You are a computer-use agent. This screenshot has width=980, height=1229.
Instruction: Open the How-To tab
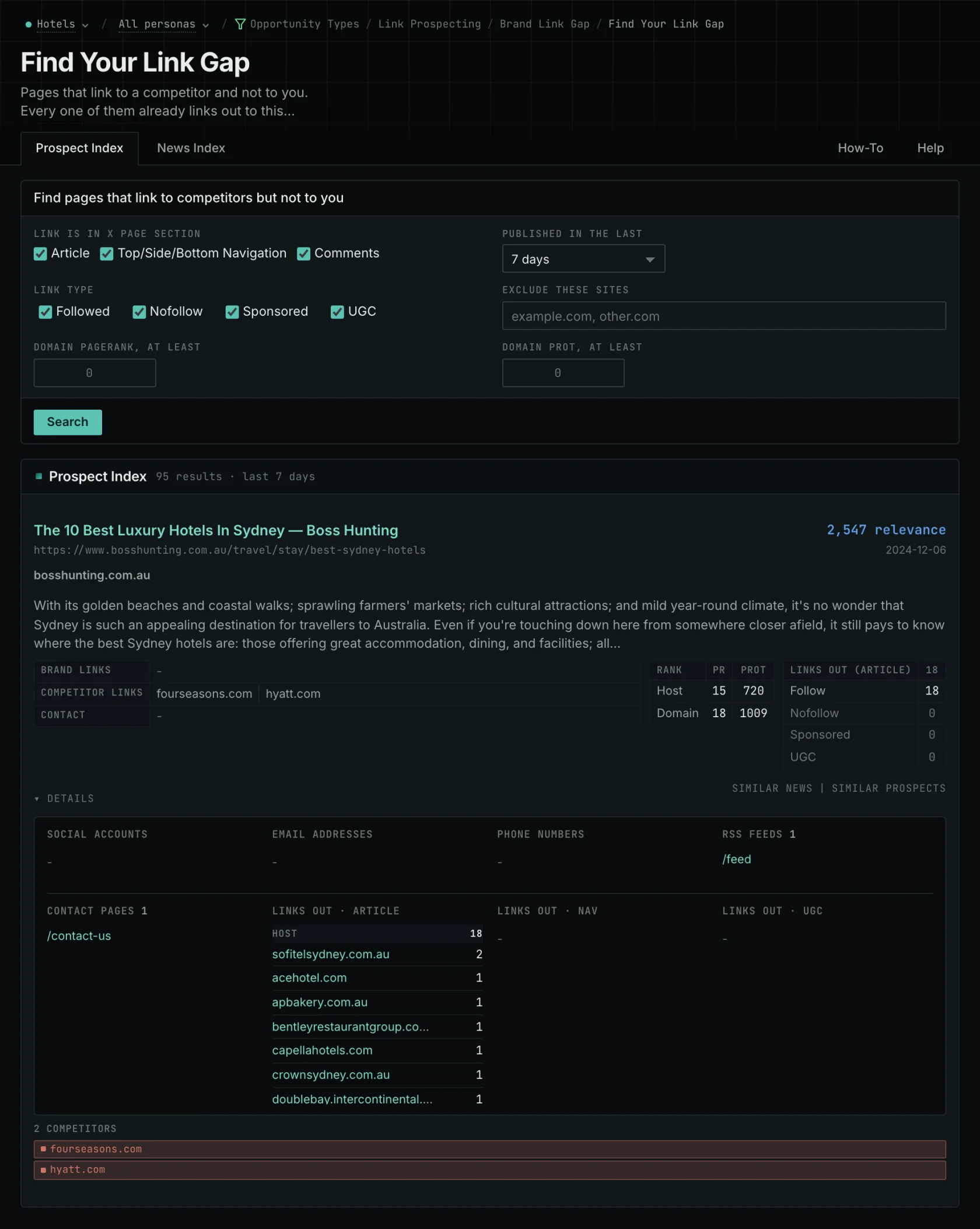click(x=860, y=148)
